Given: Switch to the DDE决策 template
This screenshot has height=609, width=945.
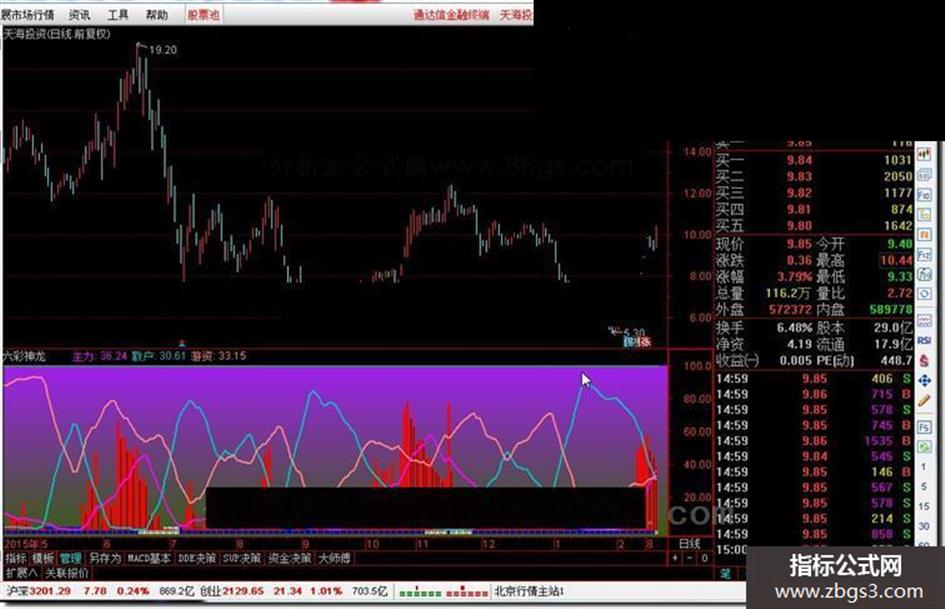Looking at the screenshot, I should [196, 558].
